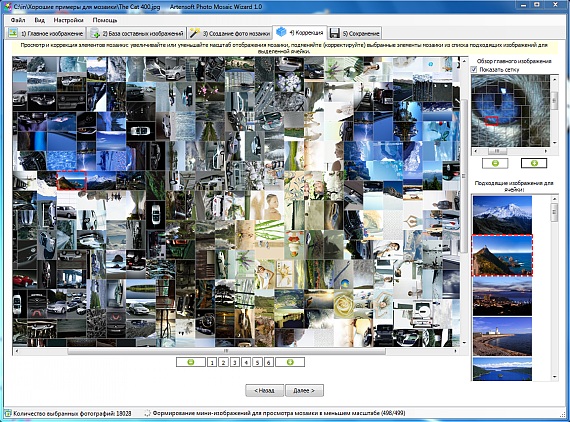Click green minus button below mosaic

[x=190, y=362]
